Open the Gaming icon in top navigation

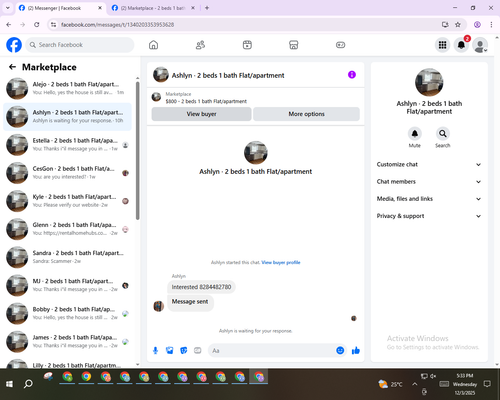[x=340, y=45]
